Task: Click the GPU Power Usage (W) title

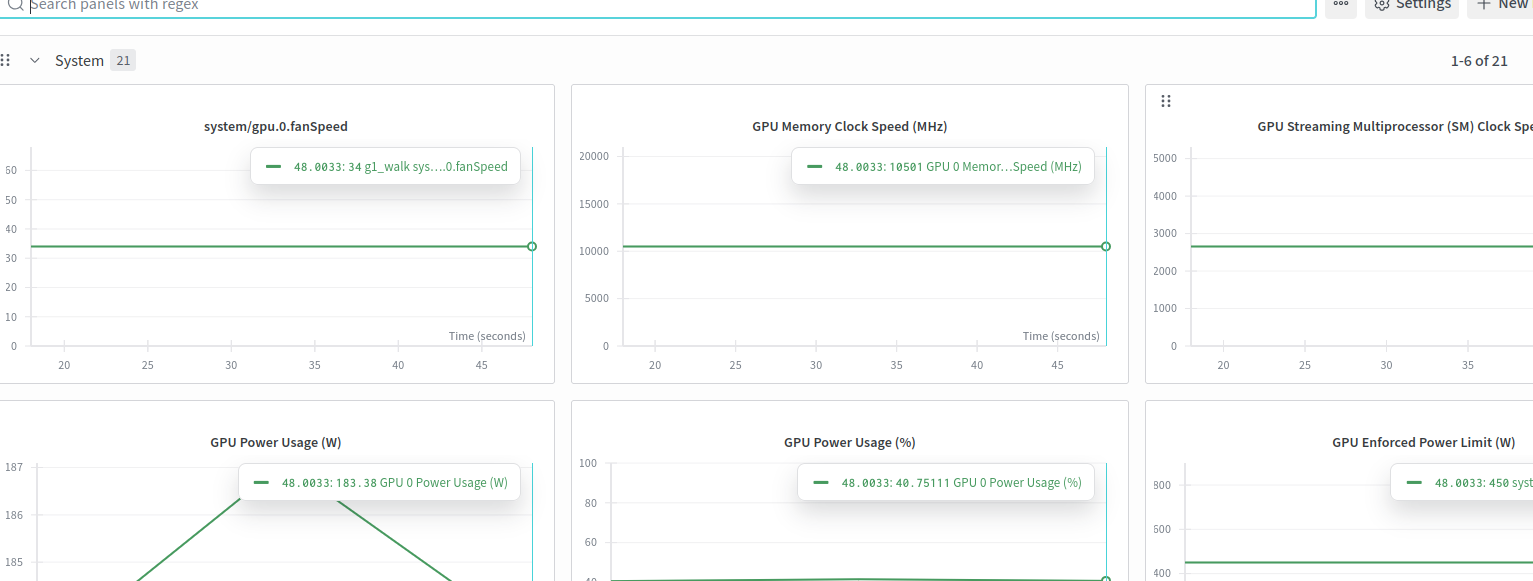Action: [x=276, y=442]
